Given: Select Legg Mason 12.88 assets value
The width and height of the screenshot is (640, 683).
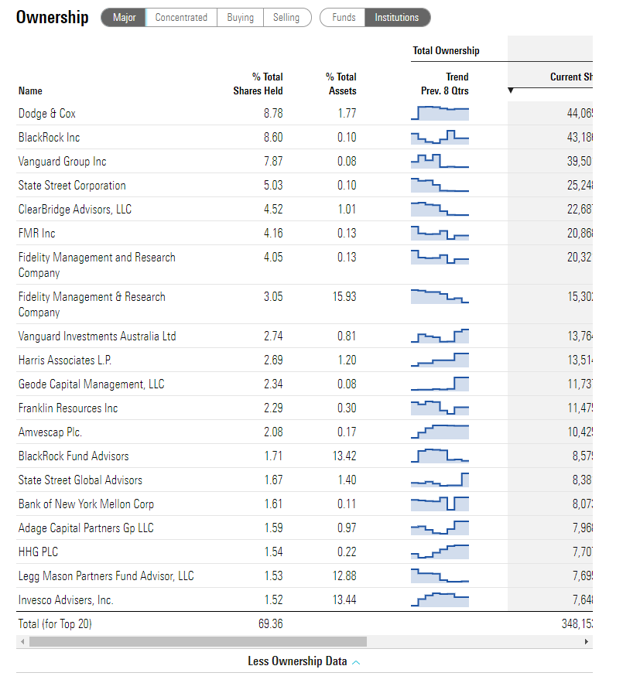Looking at the screenshot, I should pyautogui.click(x=345, y=575).
